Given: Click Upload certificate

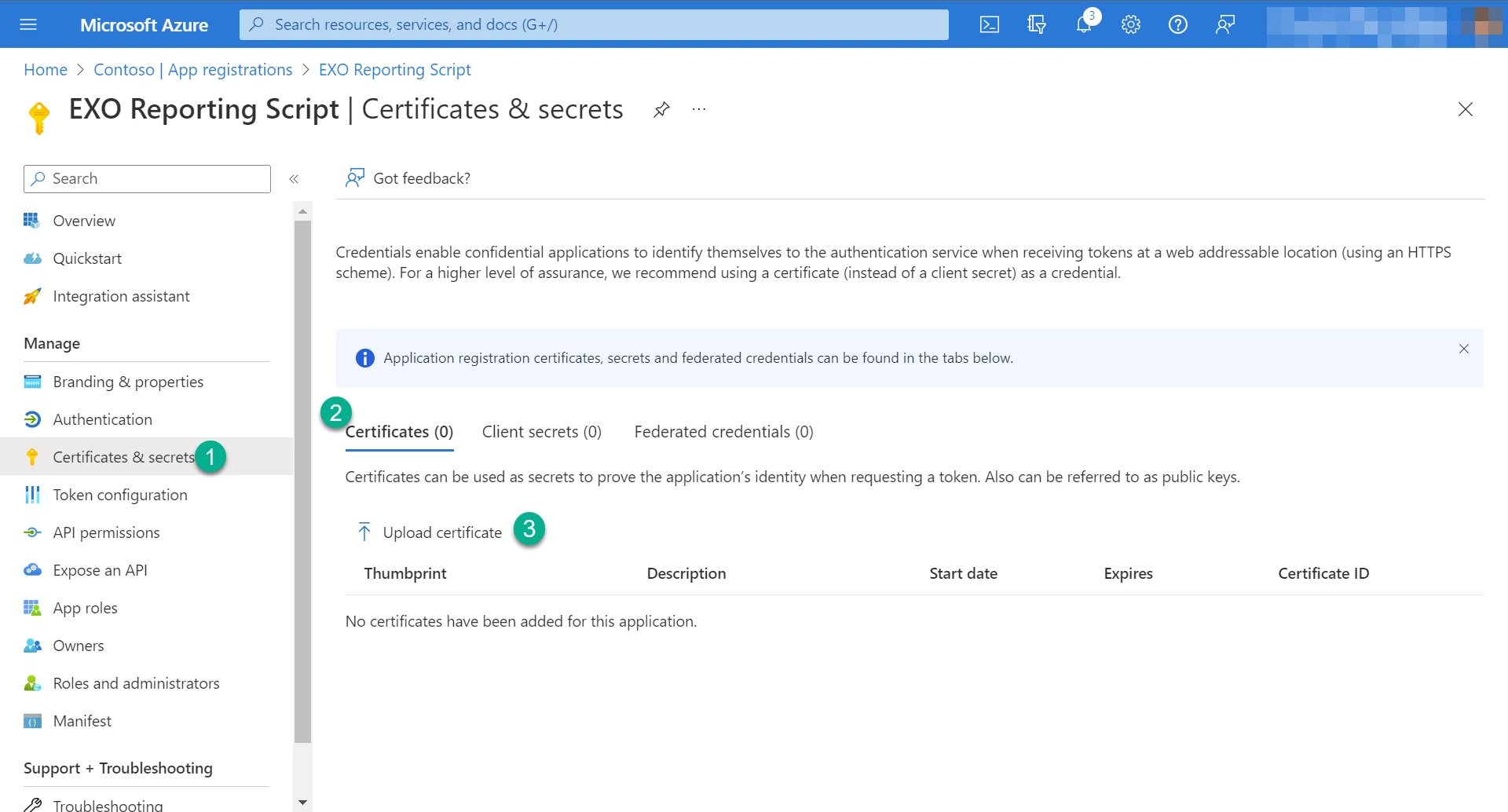Looking at the screenshot, I should point(441,532).
